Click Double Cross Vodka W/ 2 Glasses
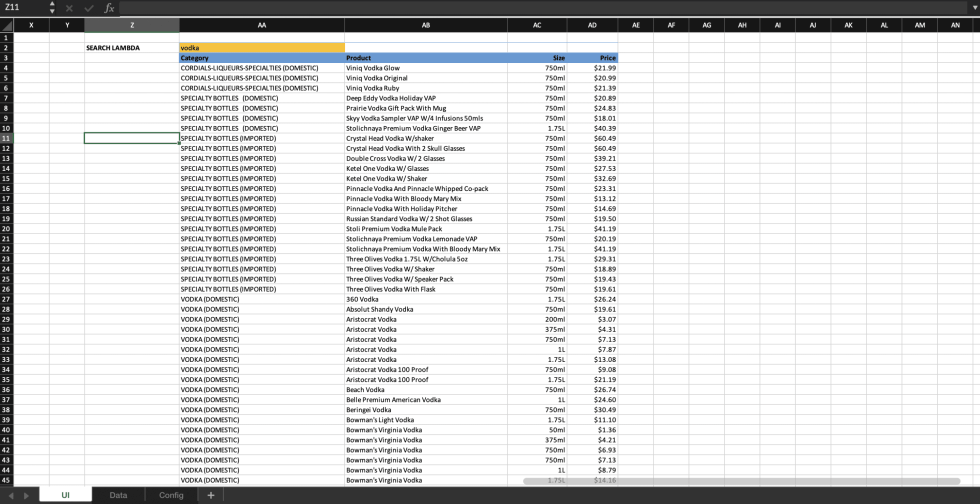The width and height of the screenshot is (980, 504). coord(426,158)
